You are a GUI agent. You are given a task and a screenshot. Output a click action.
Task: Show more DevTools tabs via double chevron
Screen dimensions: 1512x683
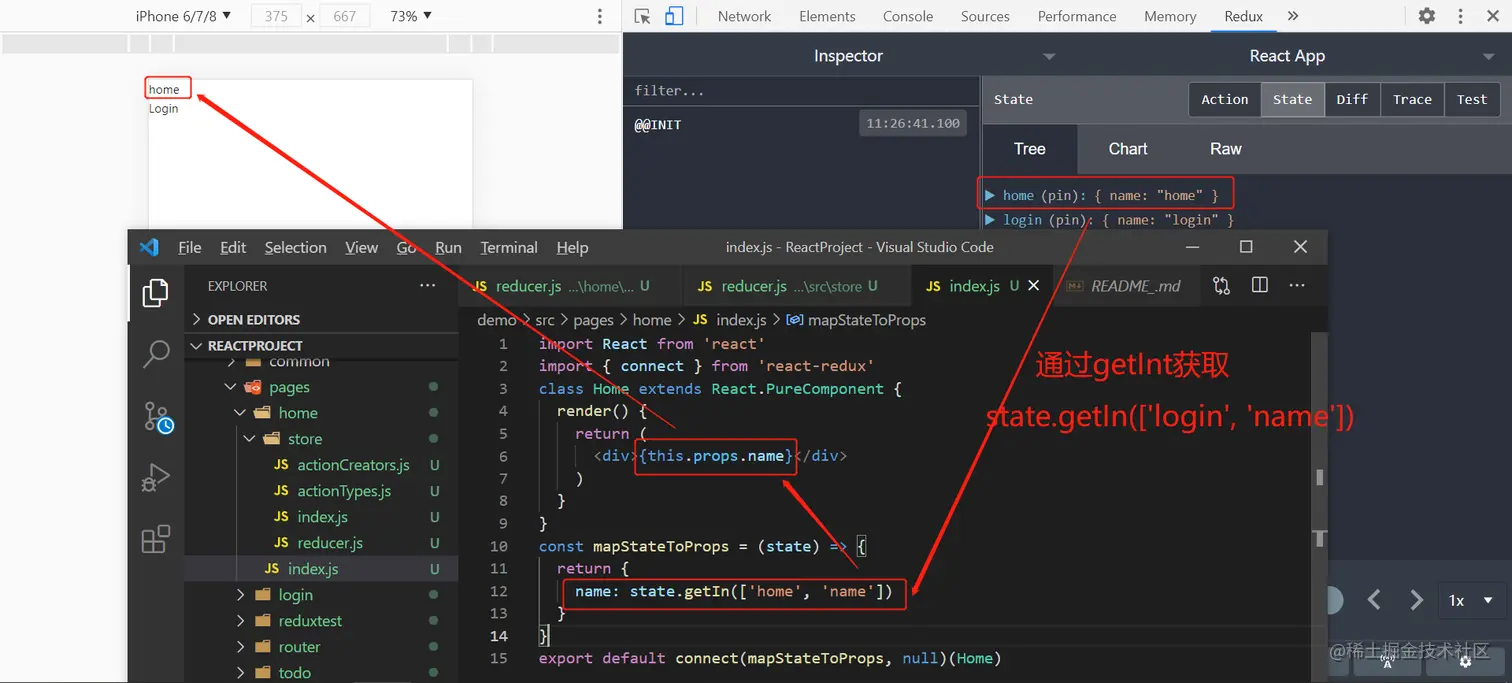1293,16
